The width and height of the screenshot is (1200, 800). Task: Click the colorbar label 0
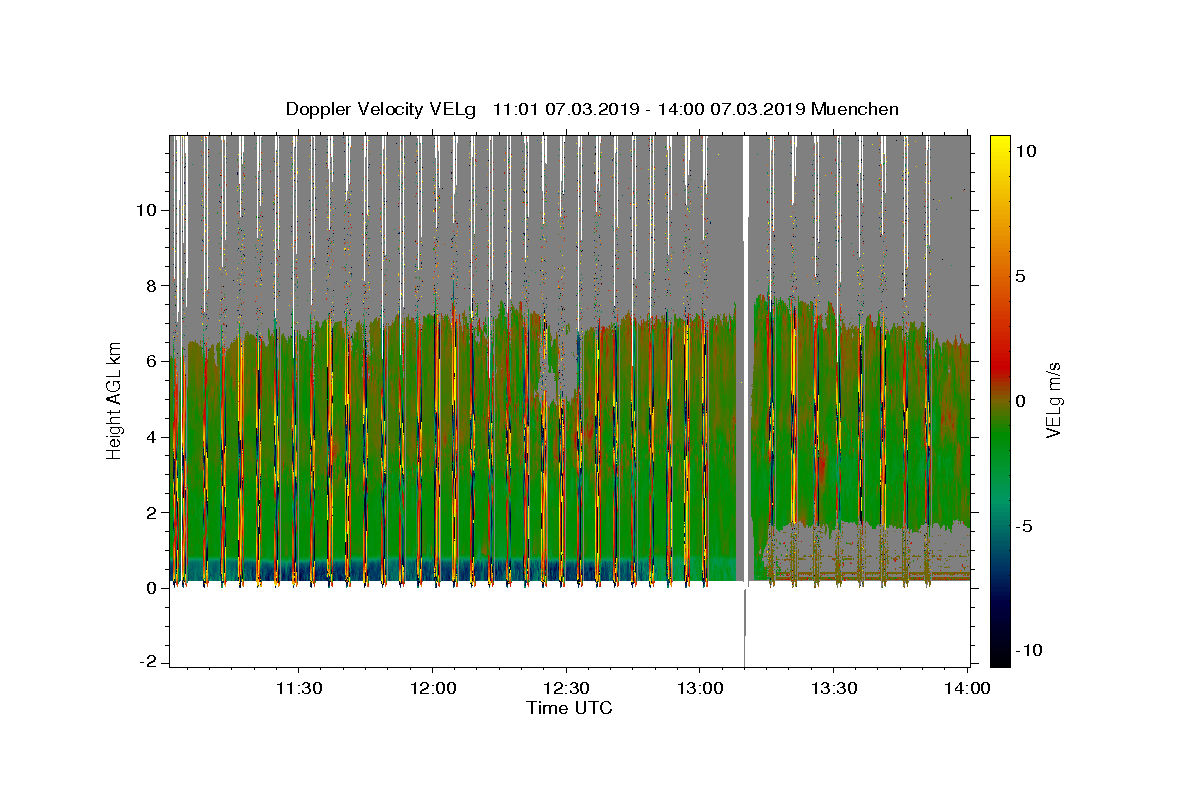[1021, 401]
